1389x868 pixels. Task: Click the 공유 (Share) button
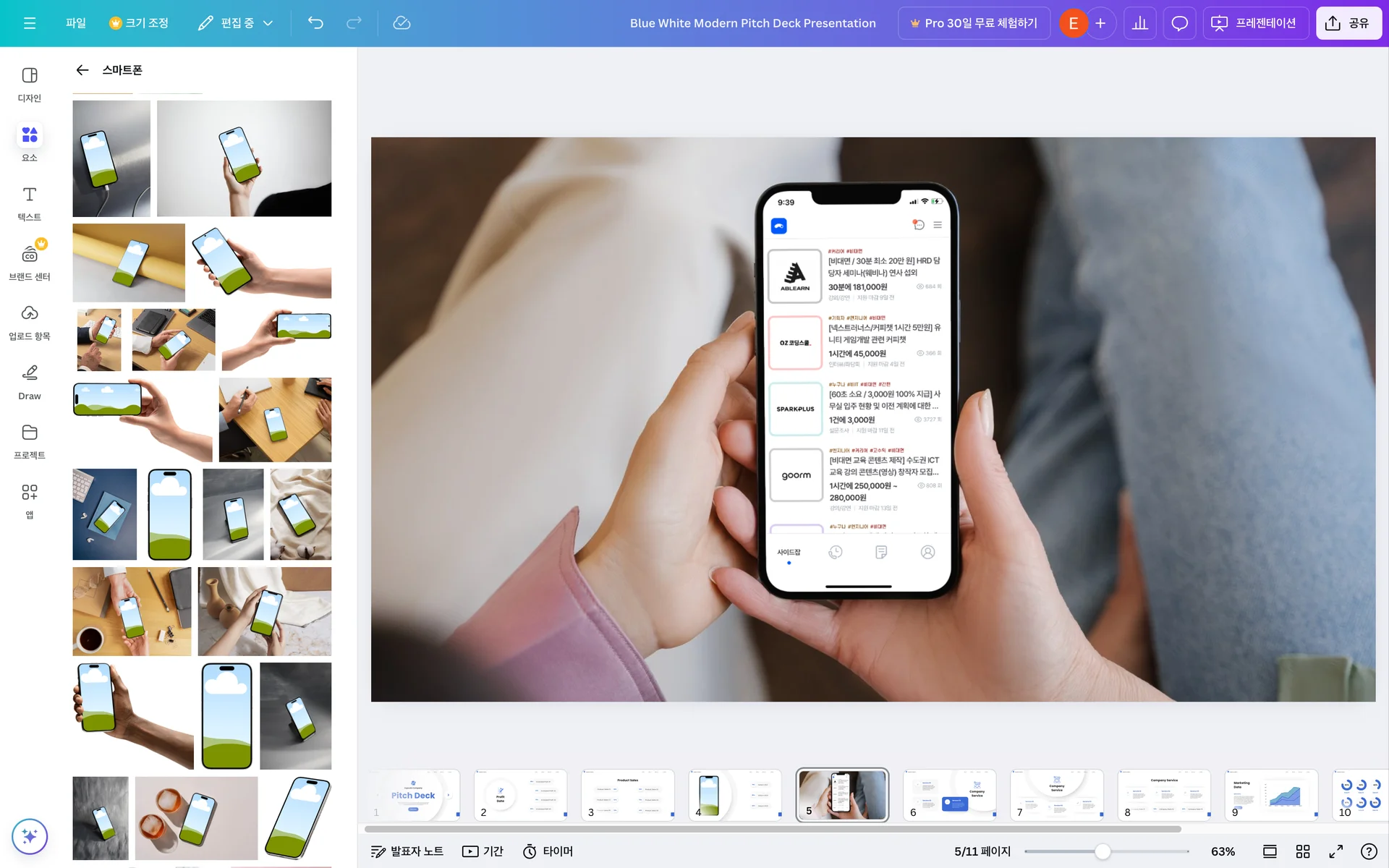(x=1348, y=22)
